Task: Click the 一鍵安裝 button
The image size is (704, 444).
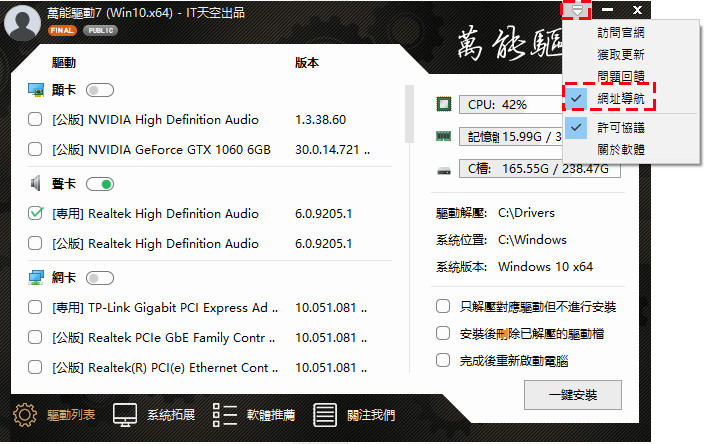Action: (573, 395)
